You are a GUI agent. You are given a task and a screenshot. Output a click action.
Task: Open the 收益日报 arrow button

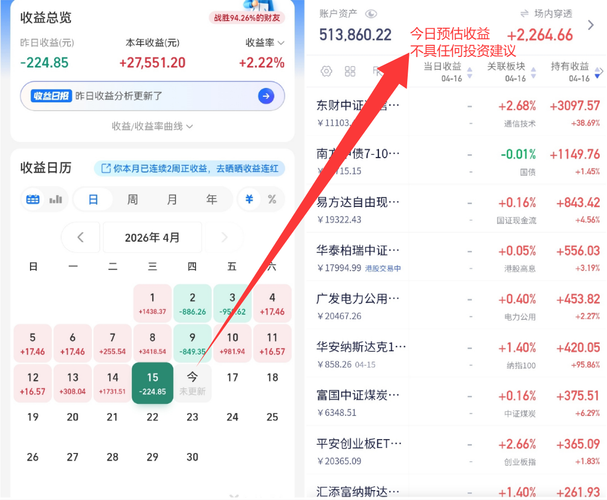click(266, 96)
